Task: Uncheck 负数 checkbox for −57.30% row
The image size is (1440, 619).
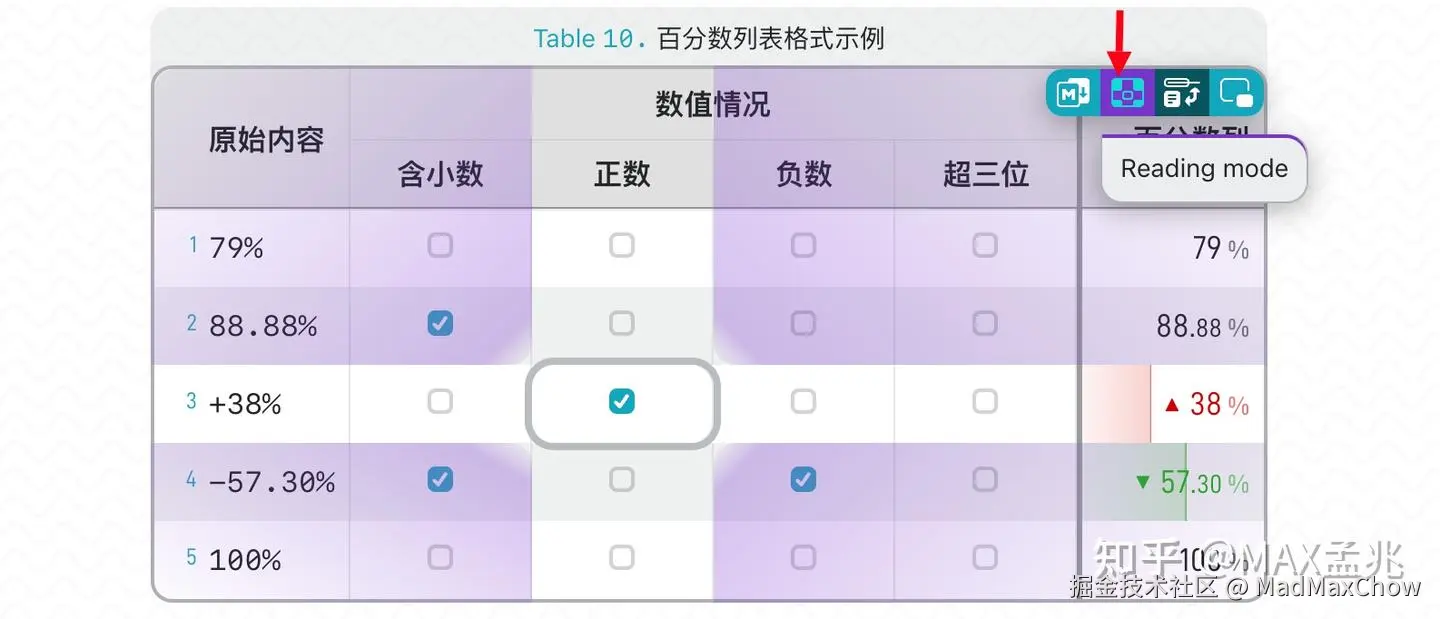Action: [x=803, y=480]
